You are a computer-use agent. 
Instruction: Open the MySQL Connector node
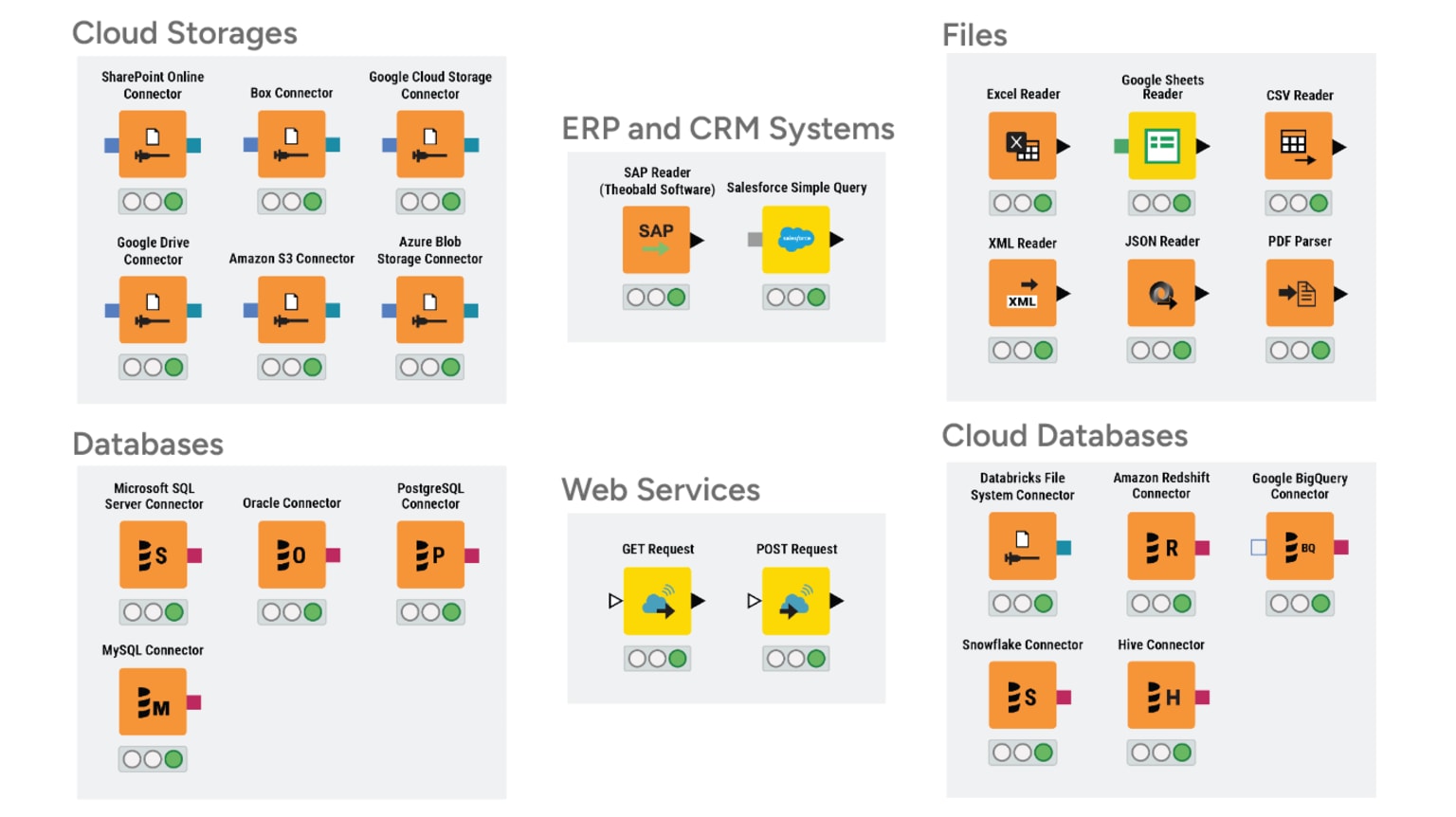tap(153, 701)
